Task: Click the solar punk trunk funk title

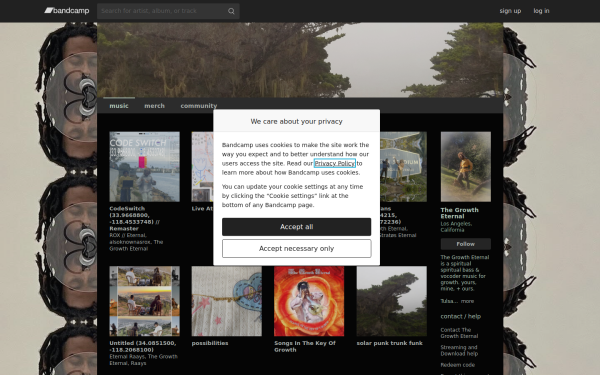Action: (x=390, y=343)
